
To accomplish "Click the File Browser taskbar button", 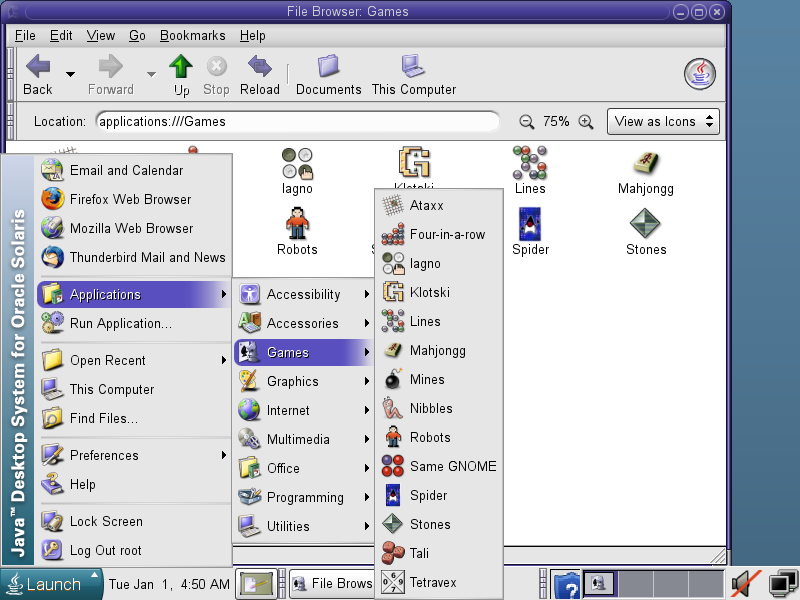I will coord(332,584).
